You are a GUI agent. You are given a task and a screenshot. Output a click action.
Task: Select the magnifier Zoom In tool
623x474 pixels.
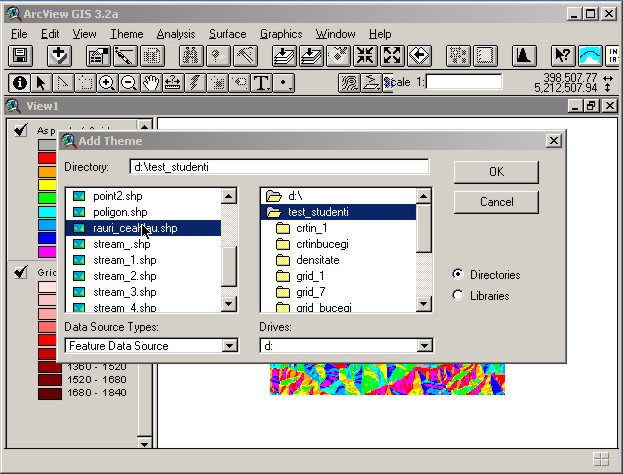[107, 83]
